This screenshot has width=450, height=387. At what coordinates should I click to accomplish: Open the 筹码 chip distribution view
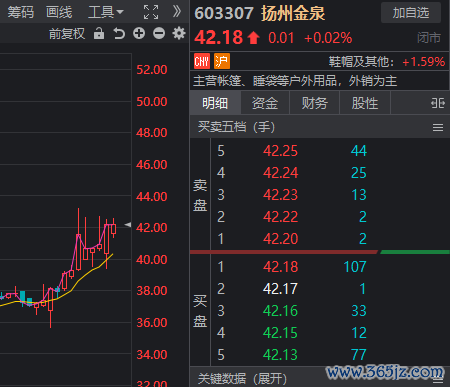(21, 12)
